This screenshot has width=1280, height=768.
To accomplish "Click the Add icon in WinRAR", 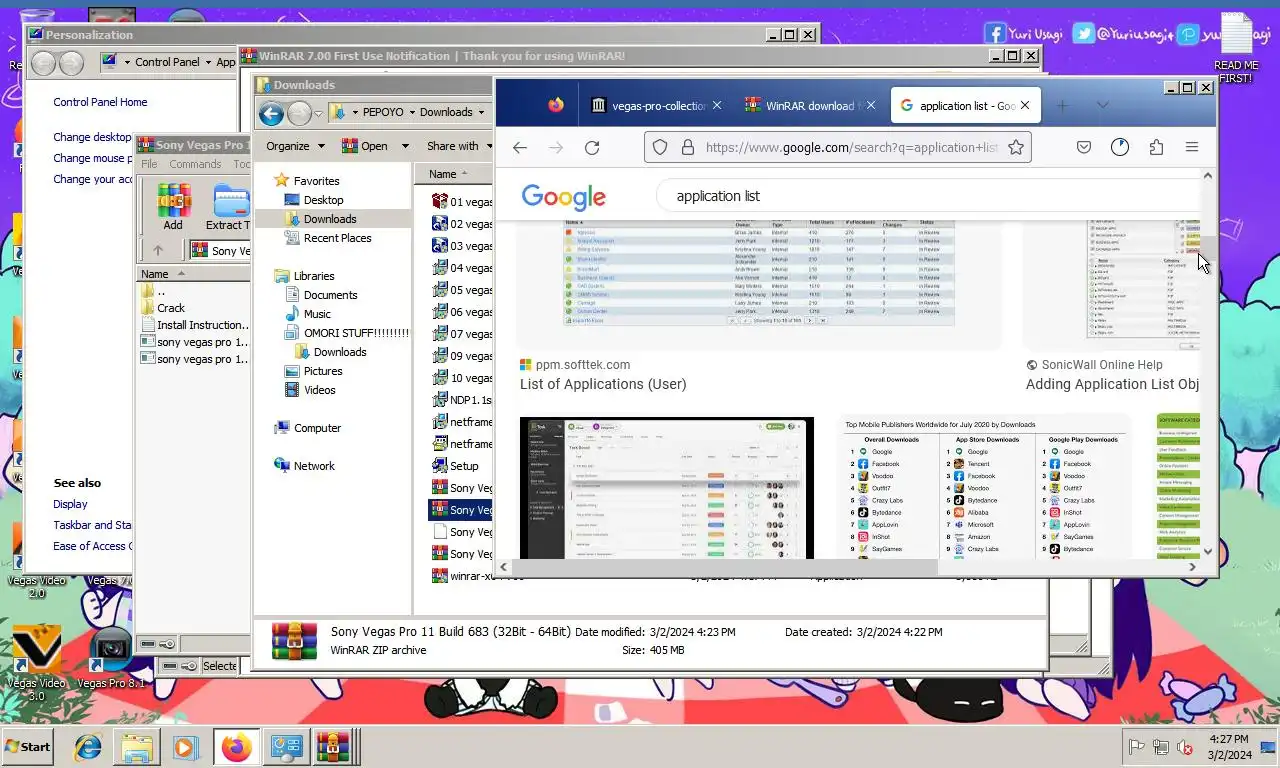I will point(173,207).
